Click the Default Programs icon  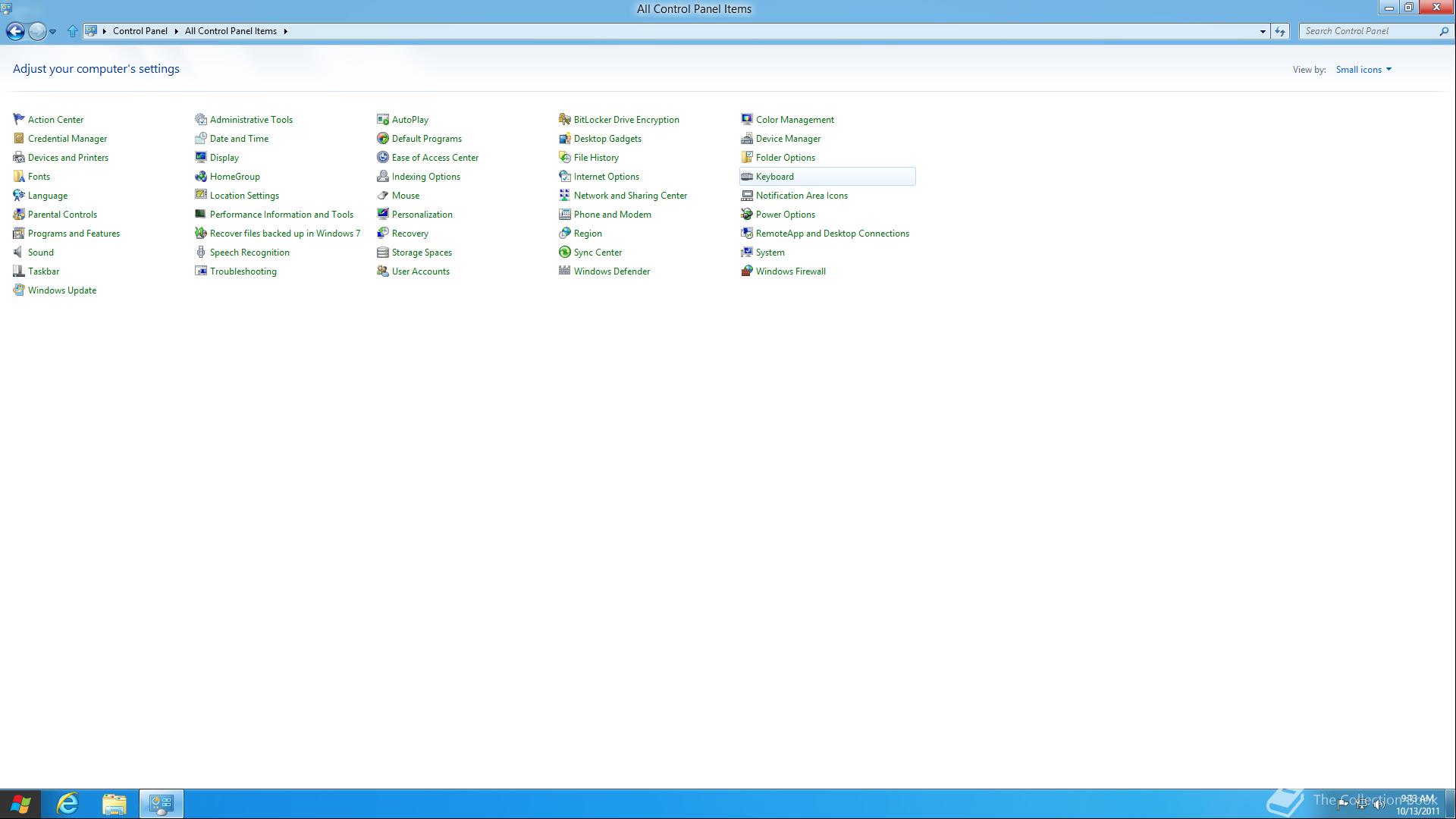pyautogui.click(x=383, y=138)
